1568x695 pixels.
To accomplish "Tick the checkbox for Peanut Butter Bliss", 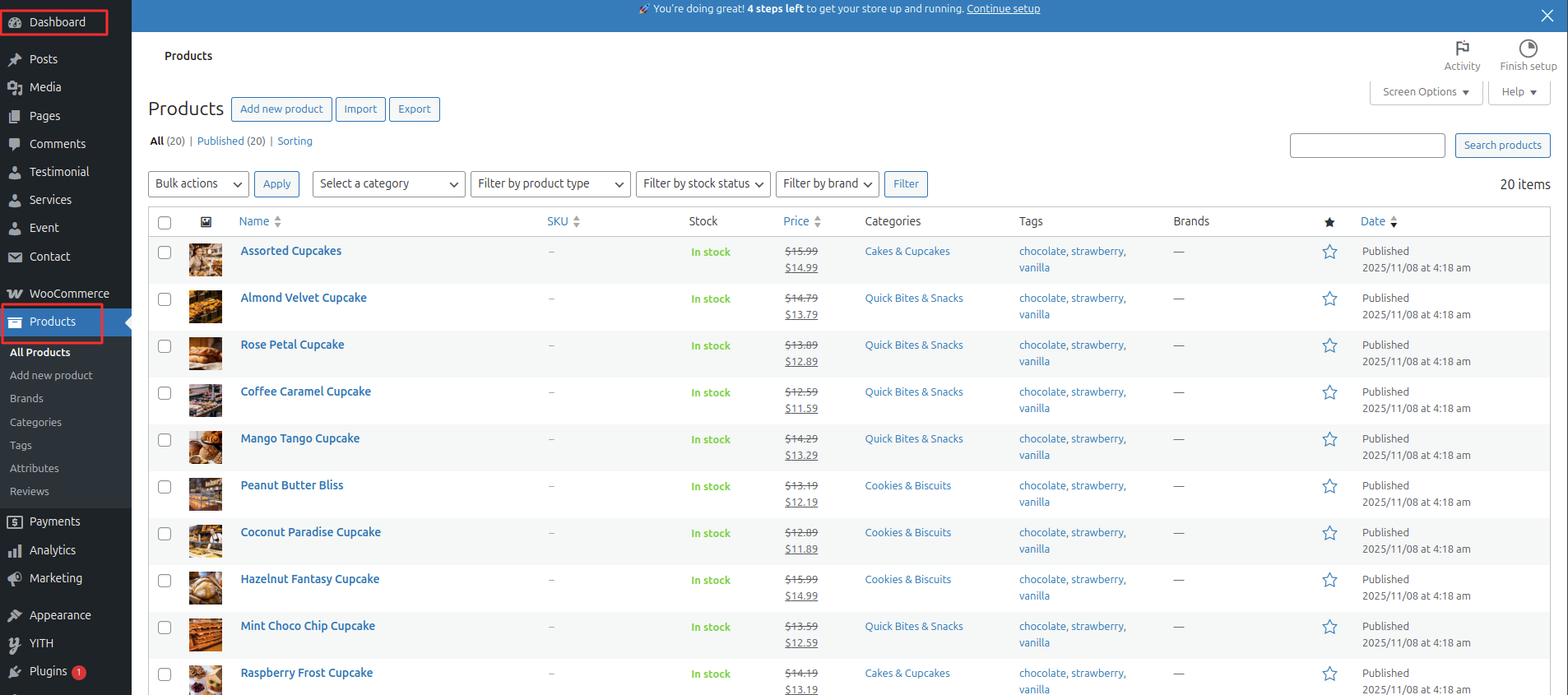I will pos(165,487).
